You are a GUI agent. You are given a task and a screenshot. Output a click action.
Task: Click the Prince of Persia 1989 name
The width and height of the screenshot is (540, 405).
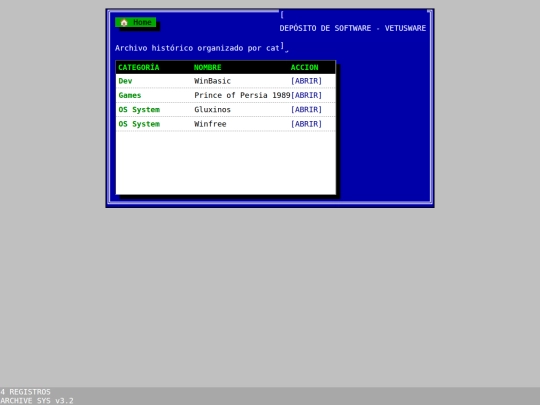coord(242,95)
